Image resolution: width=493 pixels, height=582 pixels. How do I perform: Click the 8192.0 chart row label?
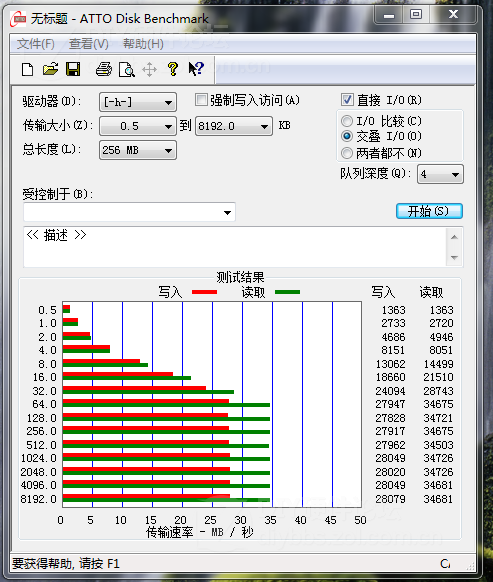click(x=39, y=499)
